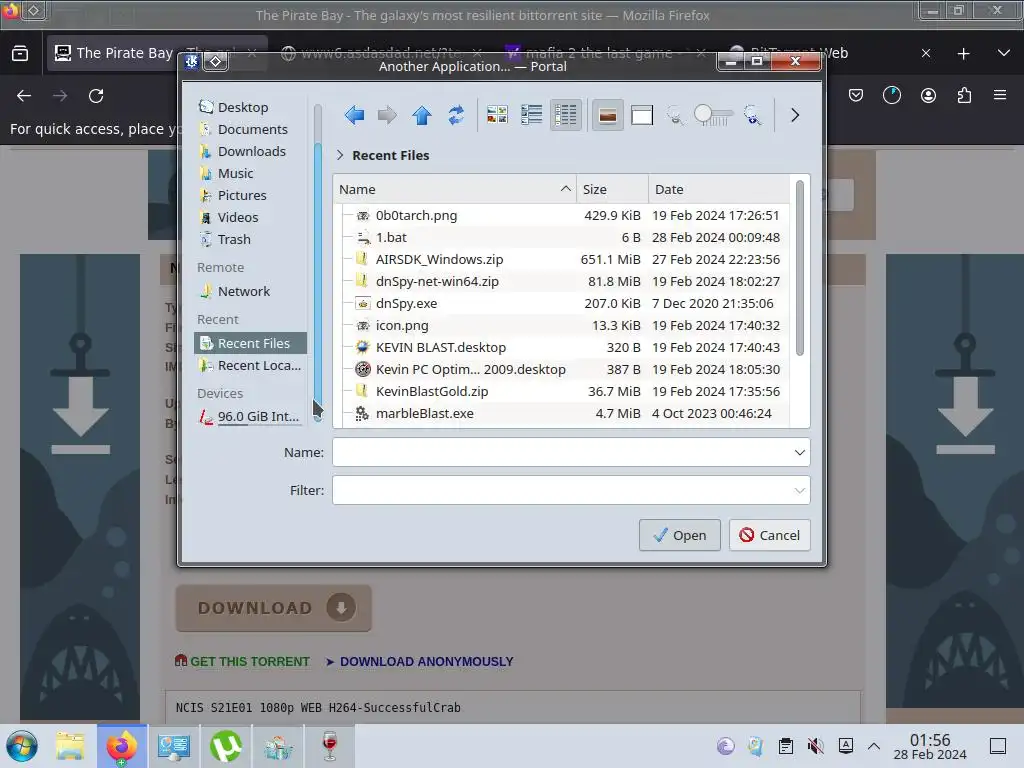Open the Start menu orb
The image size is (1024, 768).
(x=22, y=746)
